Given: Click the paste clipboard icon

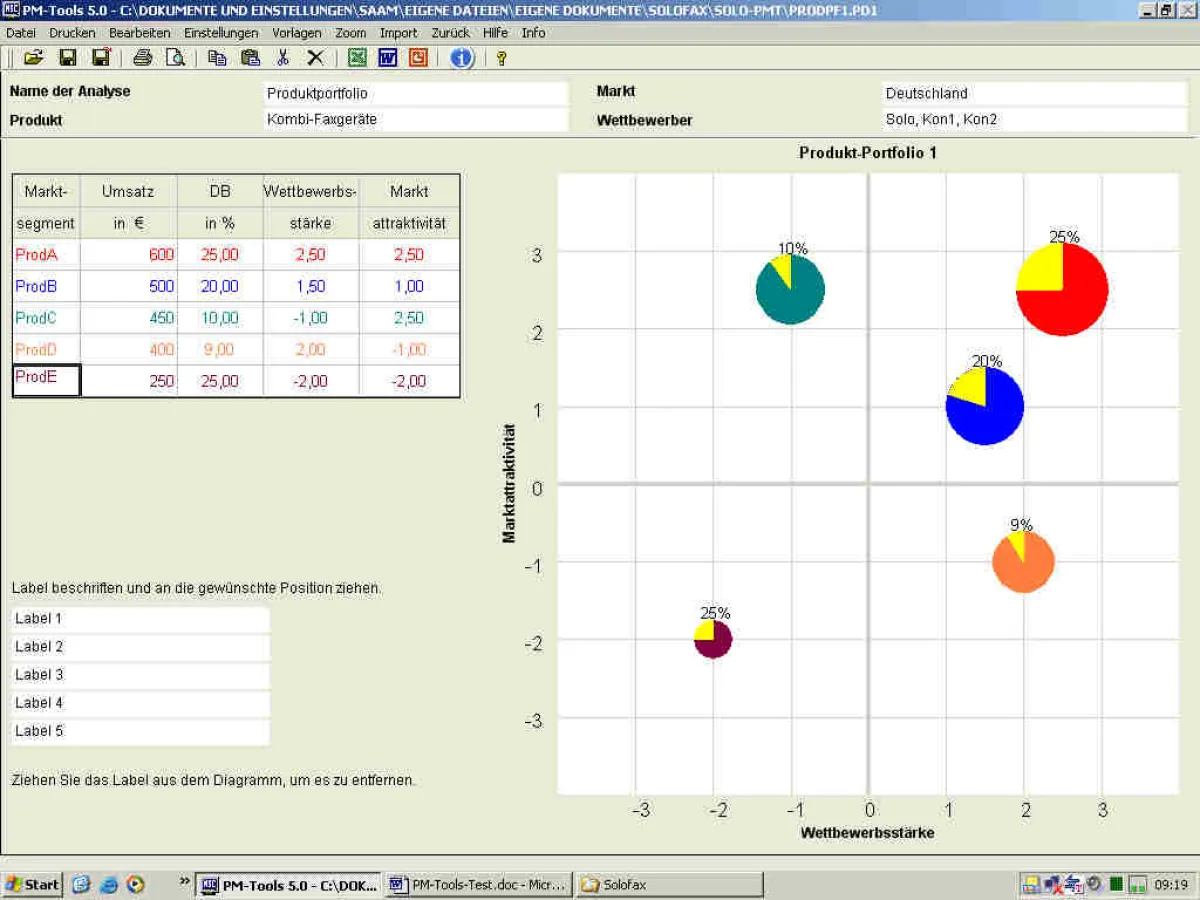Looking at the screenshot, I should pos(250,58).
